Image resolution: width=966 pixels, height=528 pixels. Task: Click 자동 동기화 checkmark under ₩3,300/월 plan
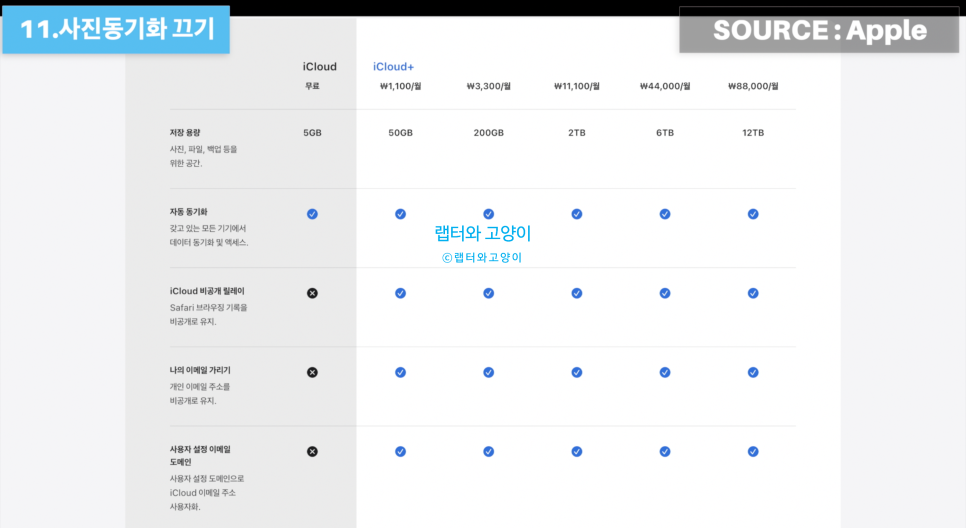489,214
